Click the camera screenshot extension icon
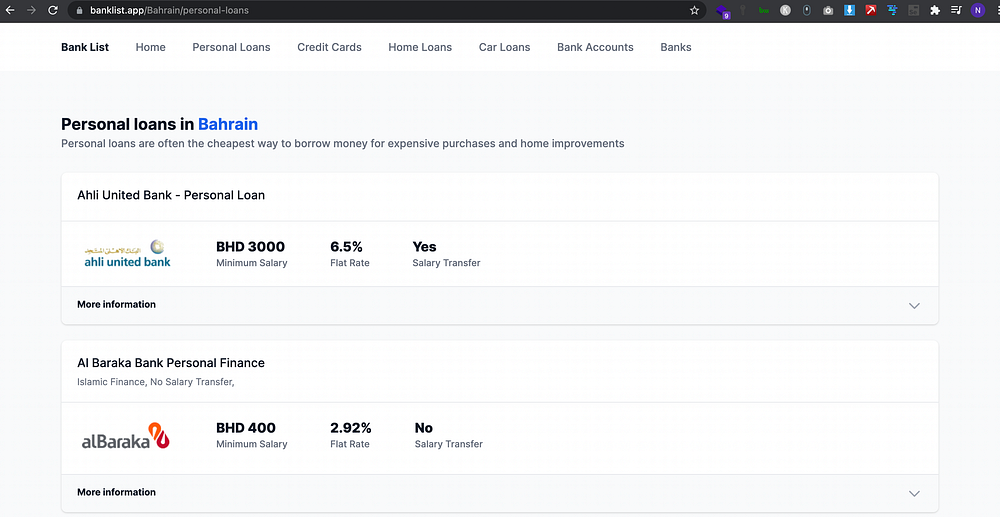 pos(828,10)
